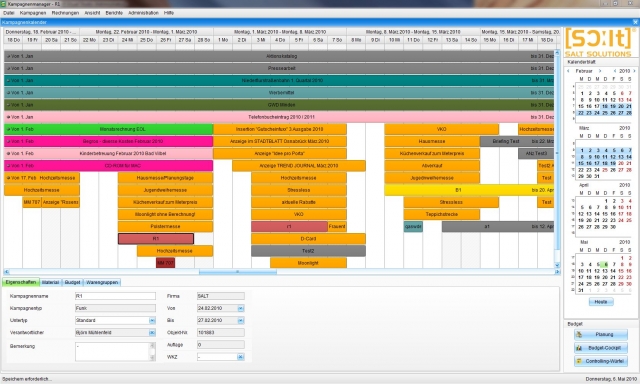Click the Heute button below calendar
Screen dimensions: 640x384
[601, 302]
